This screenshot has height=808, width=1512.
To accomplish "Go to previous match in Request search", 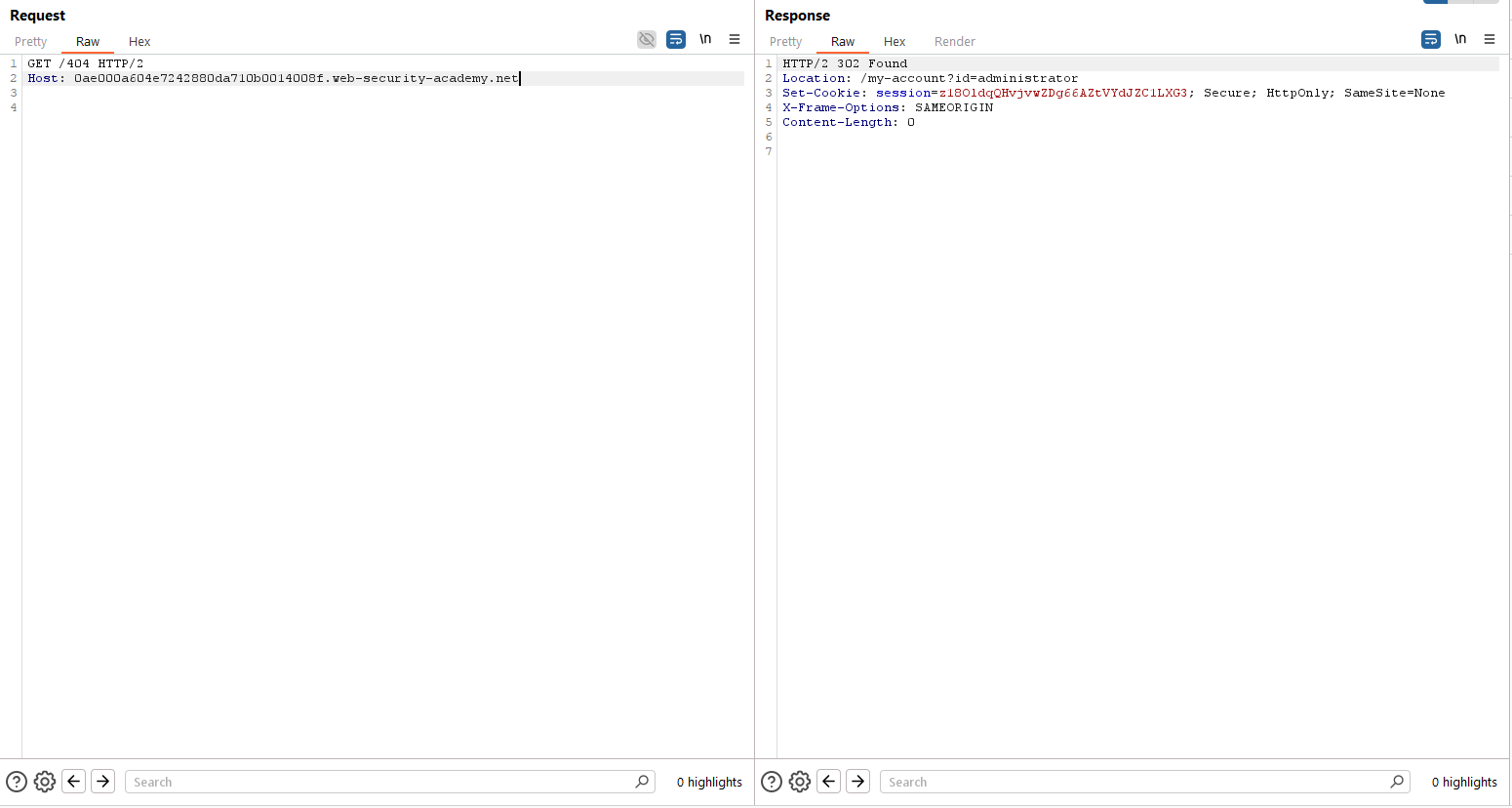I will (74, 782).
